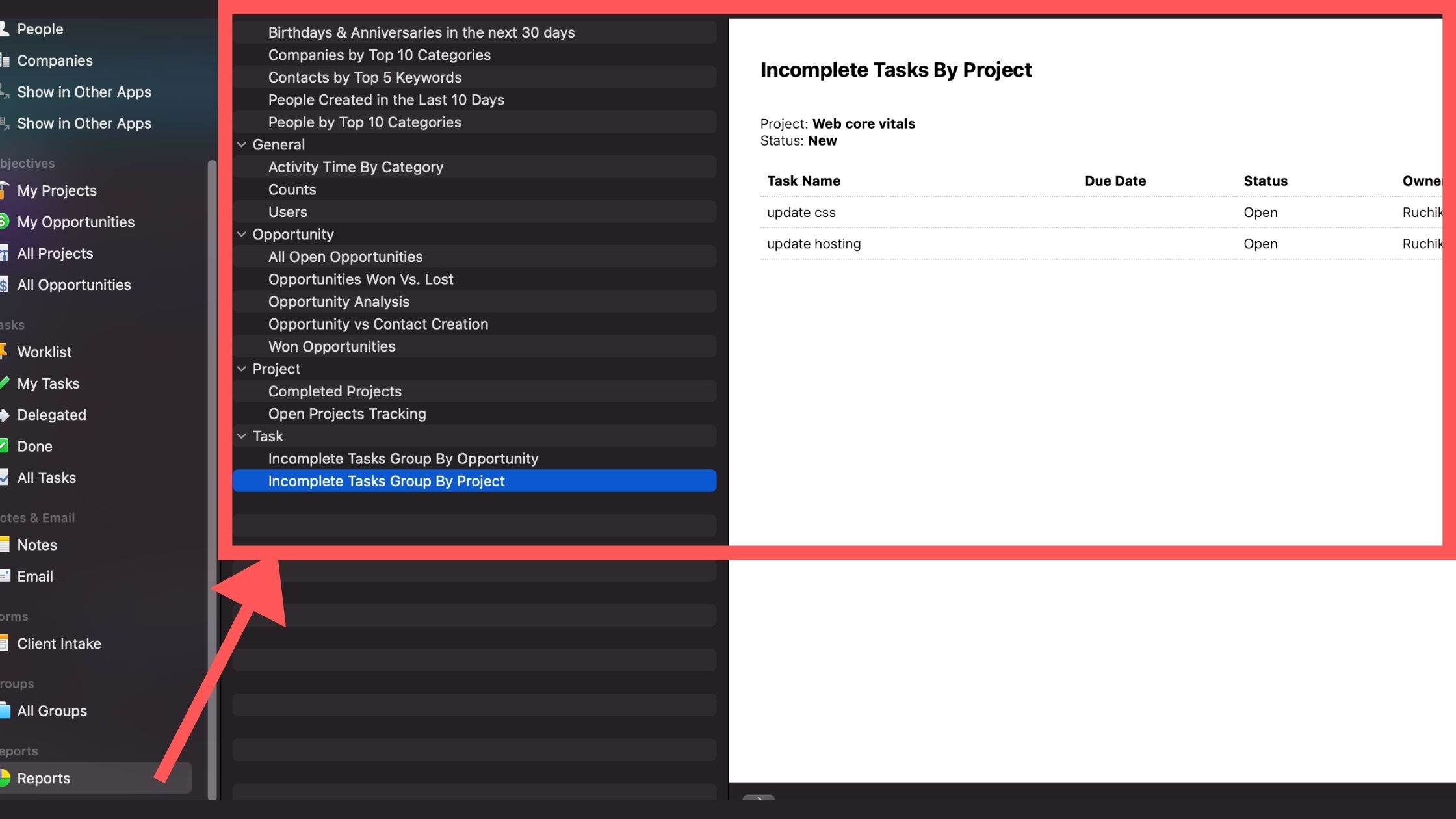Select Incomplete Tasks Group By Project report
Image resolution: width=1456 pixels, height=819 pixels.
(x=474, y=481)
